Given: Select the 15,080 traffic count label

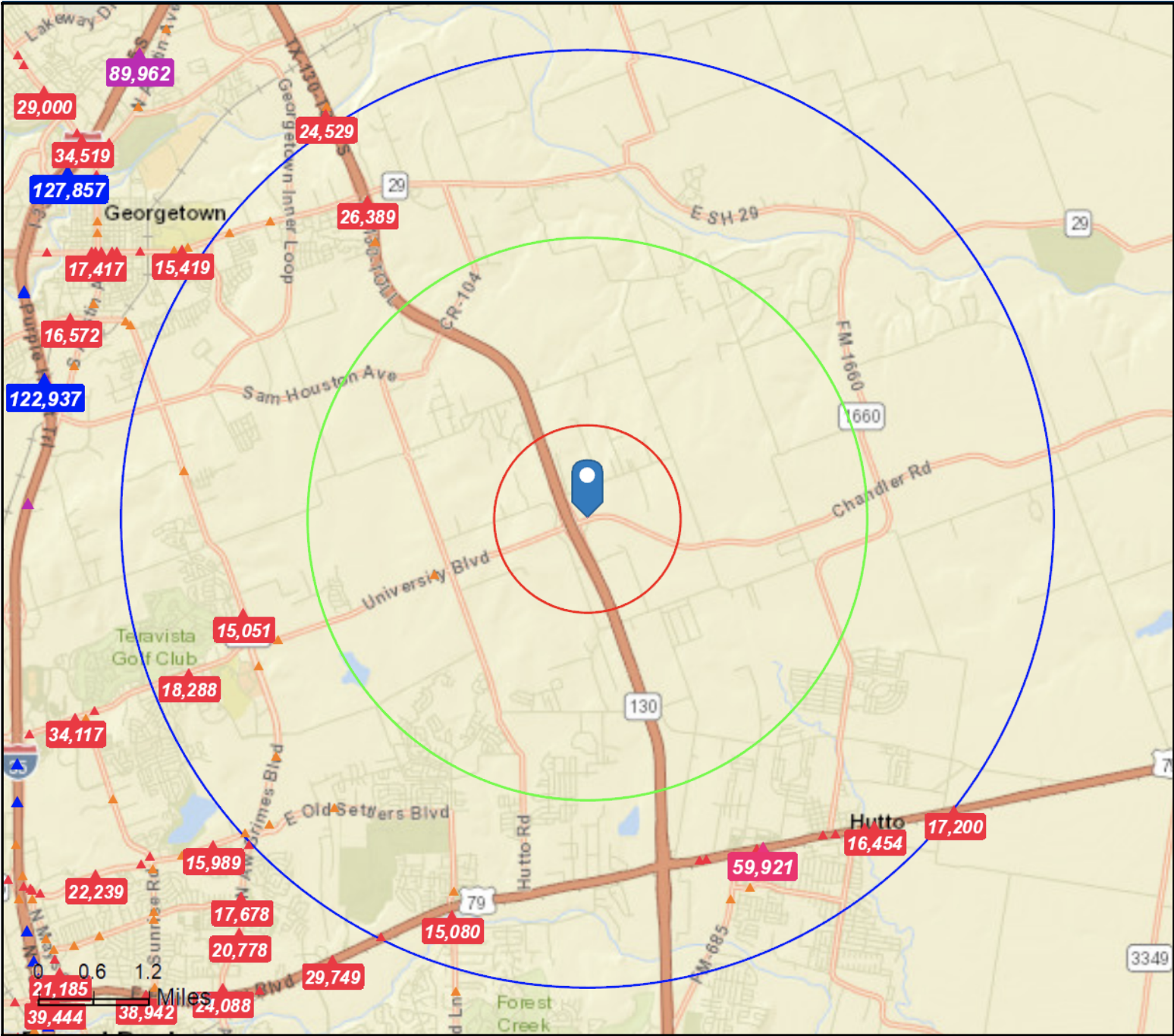Looking at the screenshot, I should click(452, 931).
